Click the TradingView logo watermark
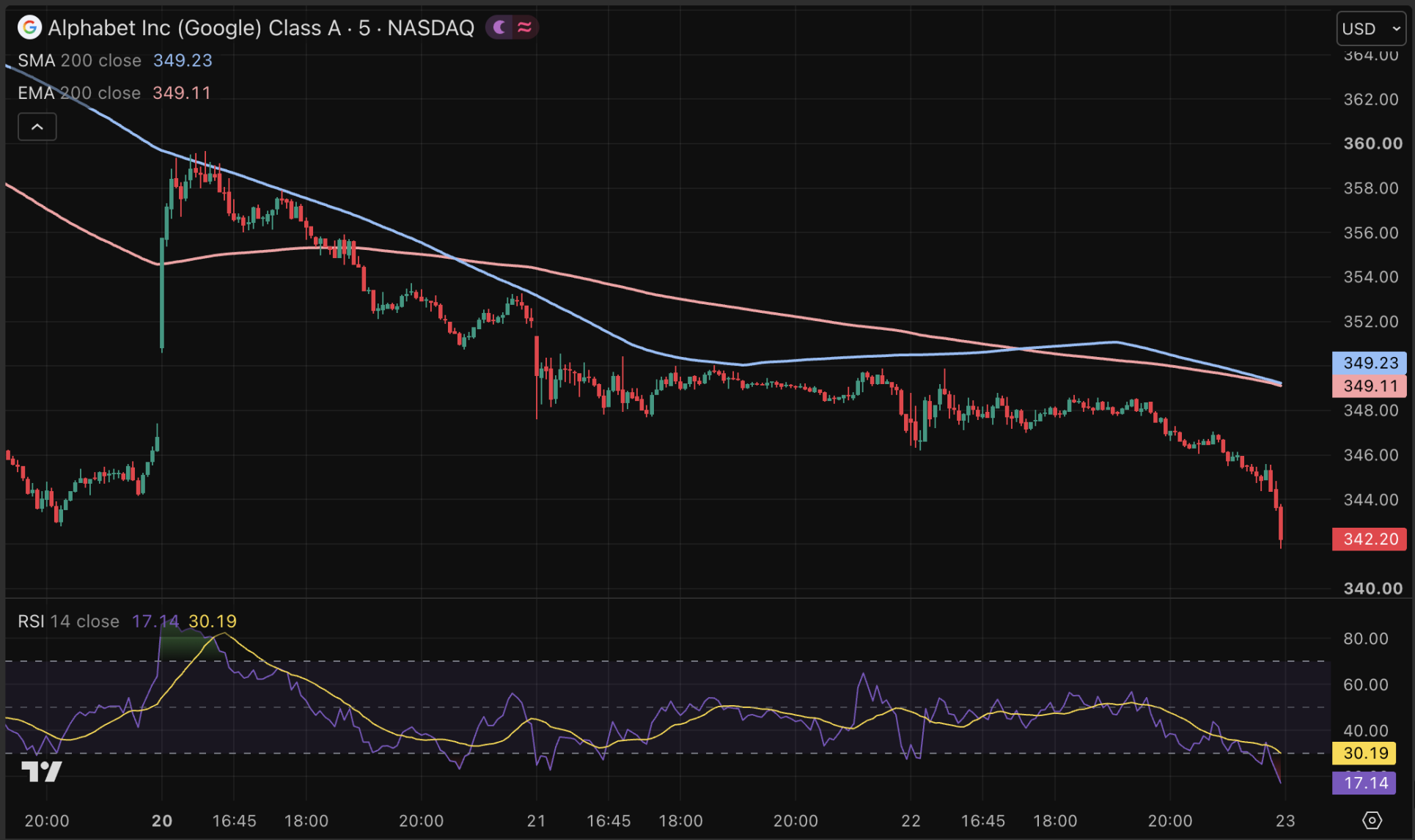 point(42,771)
